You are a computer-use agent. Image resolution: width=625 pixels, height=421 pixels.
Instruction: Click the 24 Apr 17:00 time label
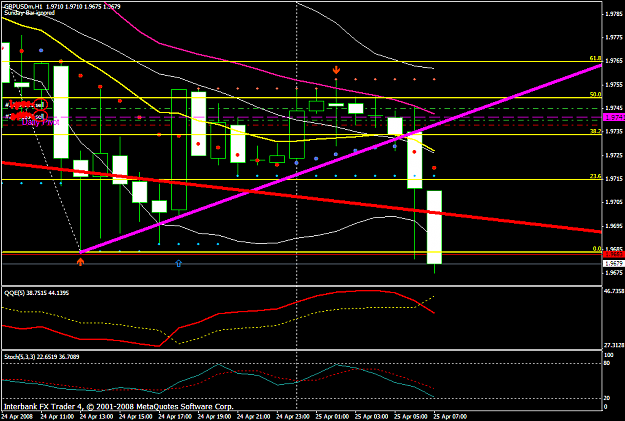click(x=175, y=417)
